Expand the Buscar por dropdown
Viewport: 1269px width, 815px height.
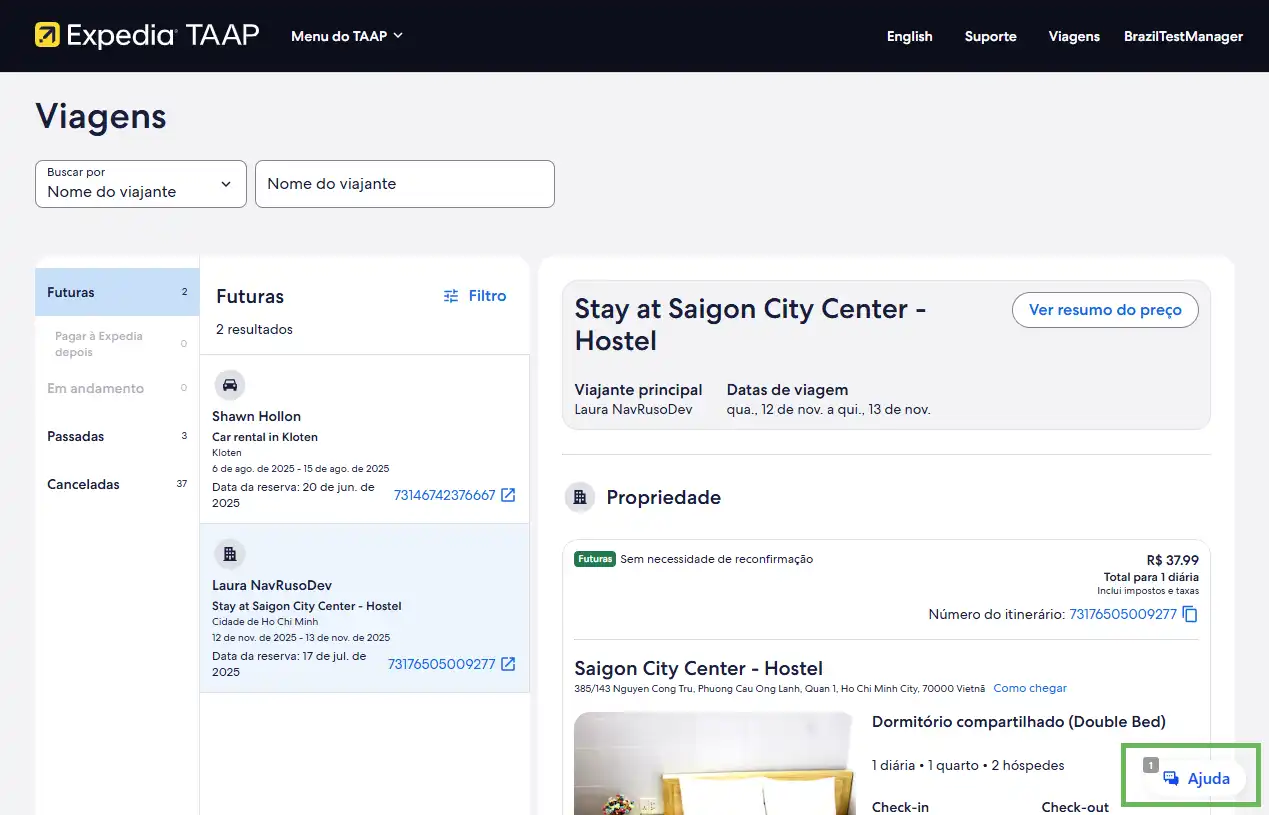click(141, 184)
